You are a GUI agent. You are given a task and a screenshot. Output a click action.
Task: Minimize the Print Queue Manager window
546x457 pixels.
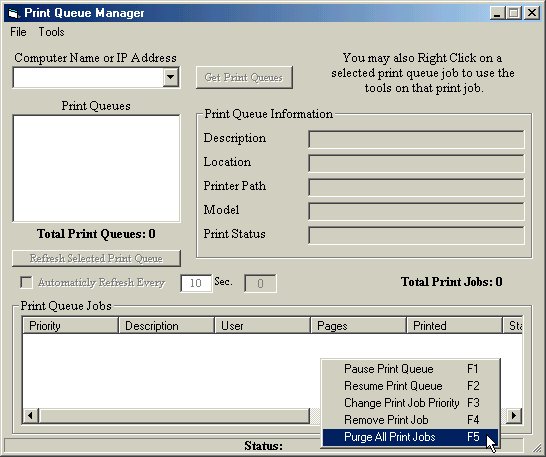pyautogui.click(x=497, y=13)
